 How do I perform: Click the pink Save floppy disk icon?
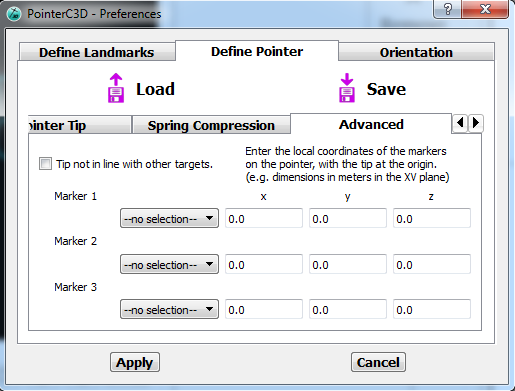(347, 88)
